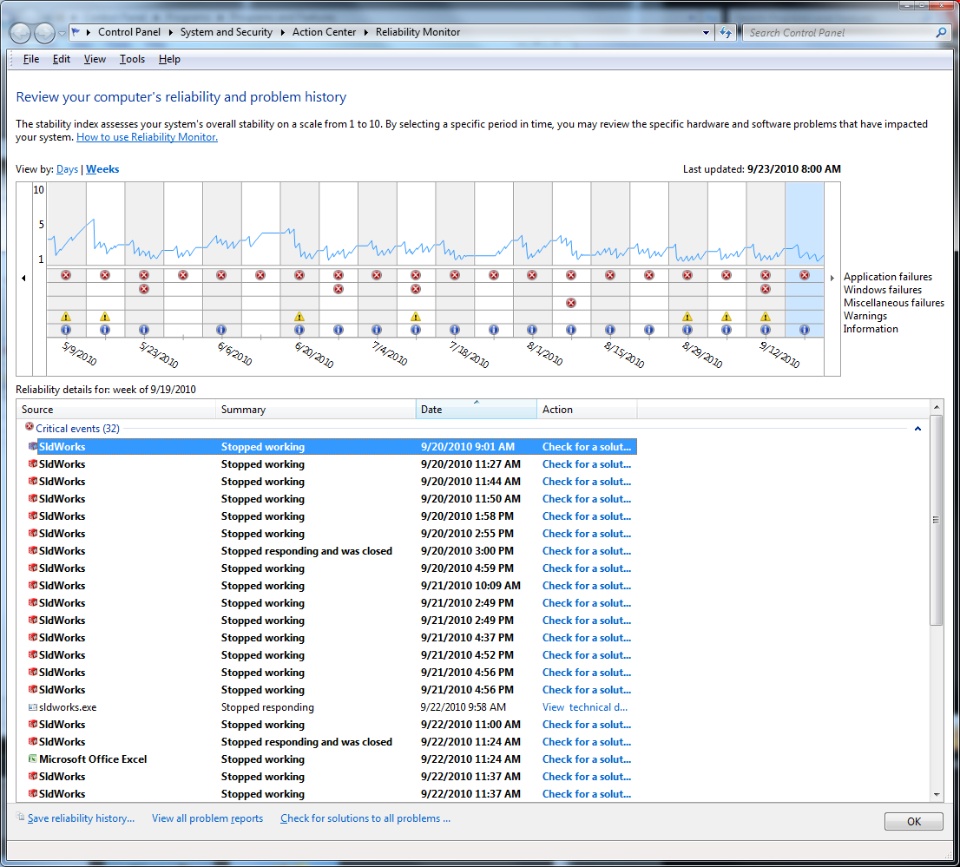Open the Edit menu
960x867 pixels.
click(x=61, y=59)
